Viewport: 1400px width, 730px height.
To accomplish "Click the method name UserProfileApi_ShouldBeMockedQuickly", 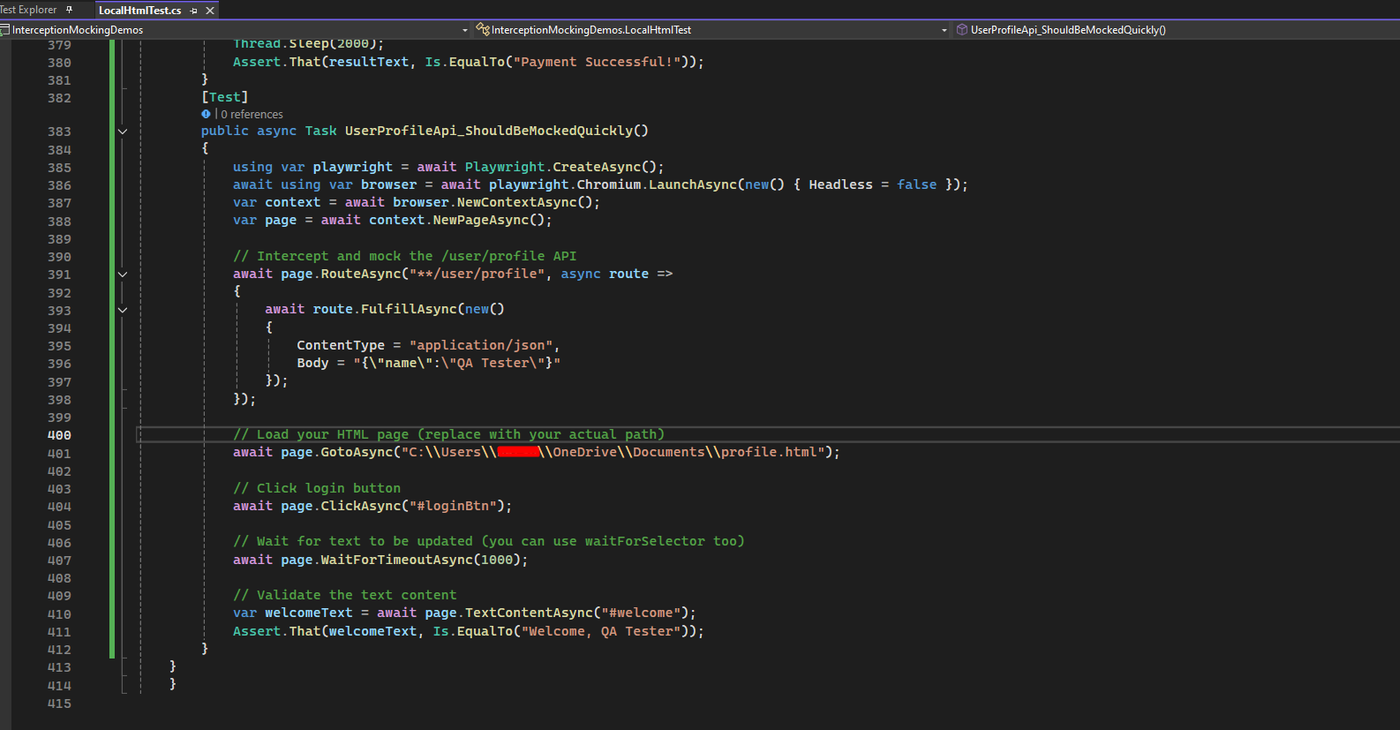I will pos(489,131).
